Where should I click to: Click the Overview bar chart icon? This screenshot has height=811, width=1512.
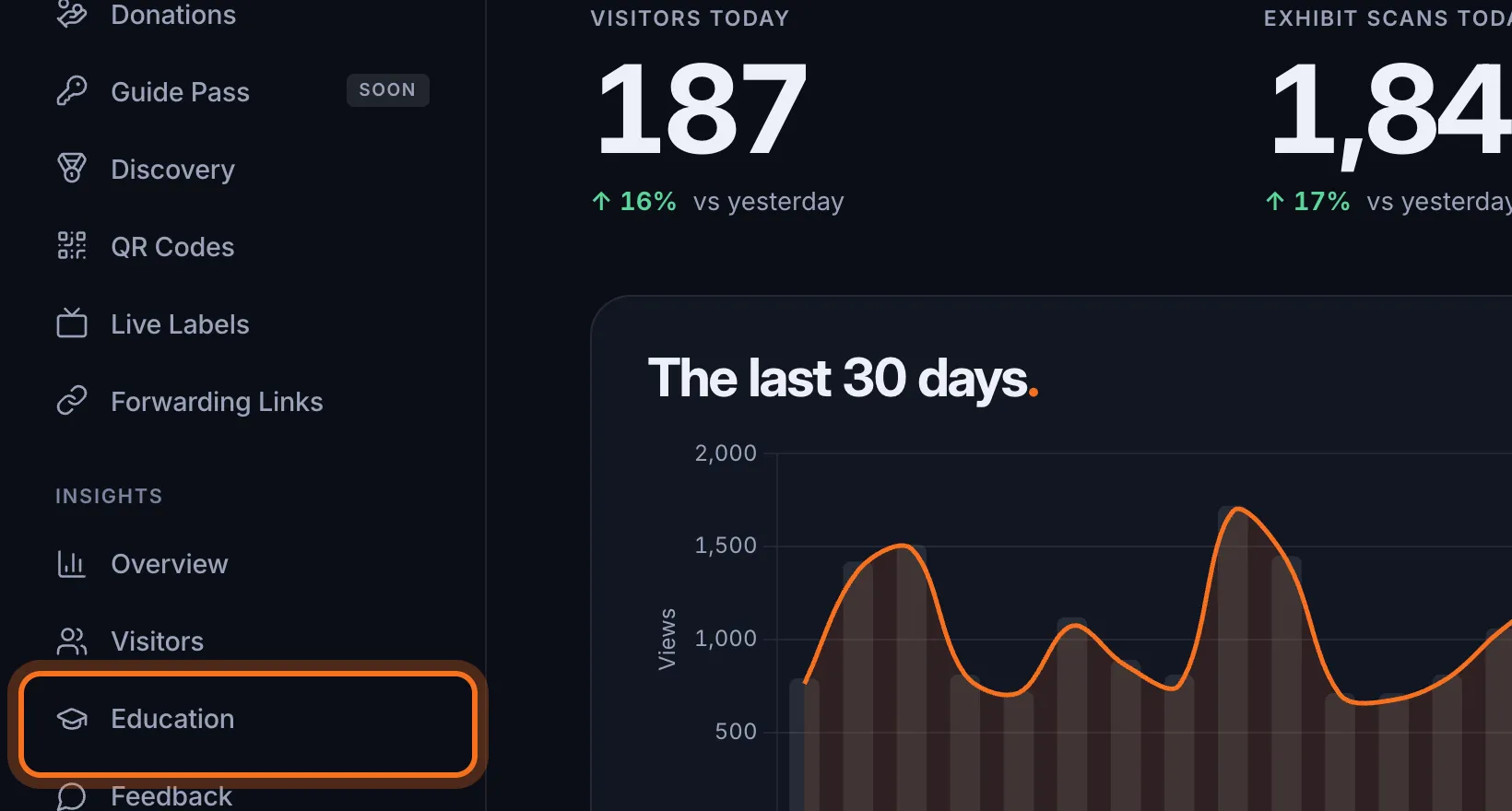click(x=72, y=563)
